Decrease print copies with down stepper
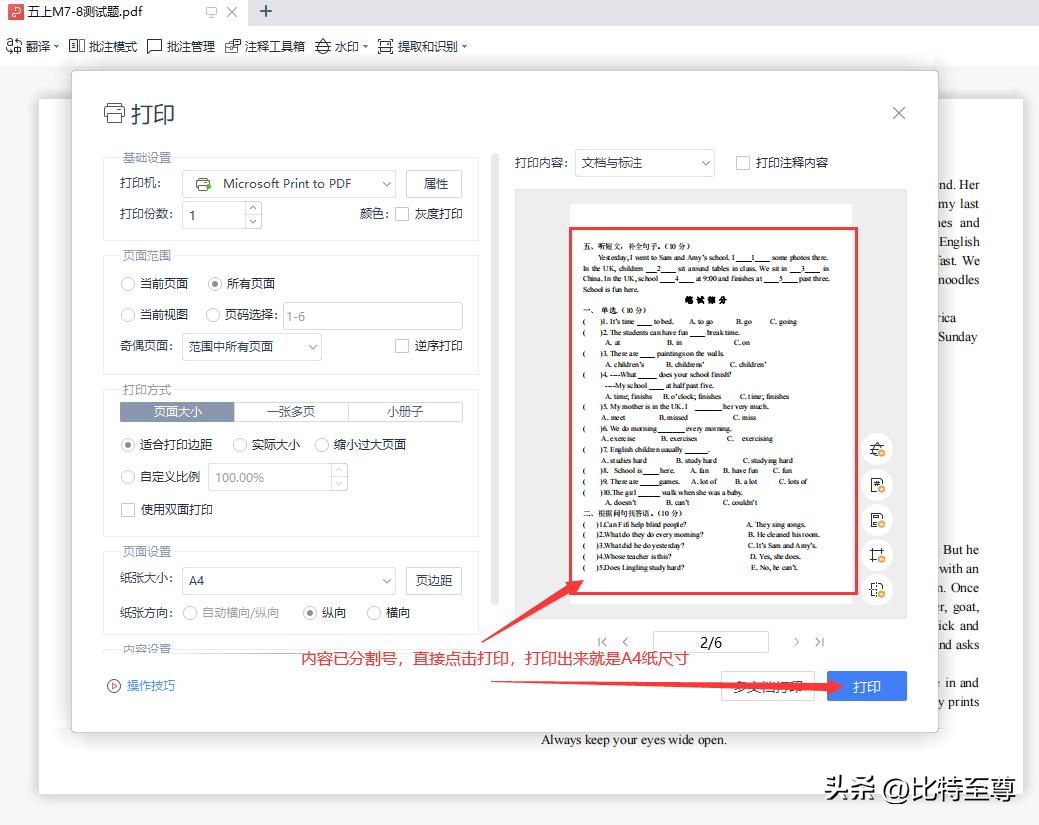This screenshot has width=1039, height=825. tap(253, 222)
